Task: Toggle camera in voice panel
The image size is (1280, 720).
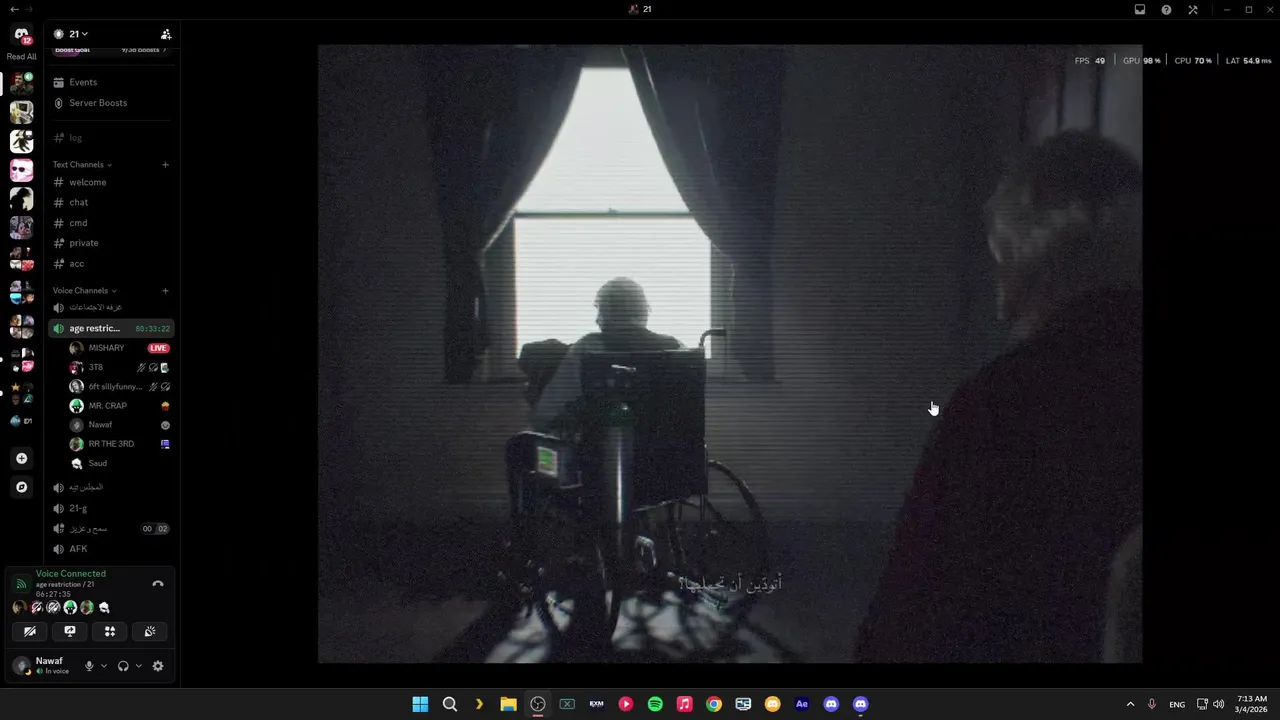Action: pos(30,631)
